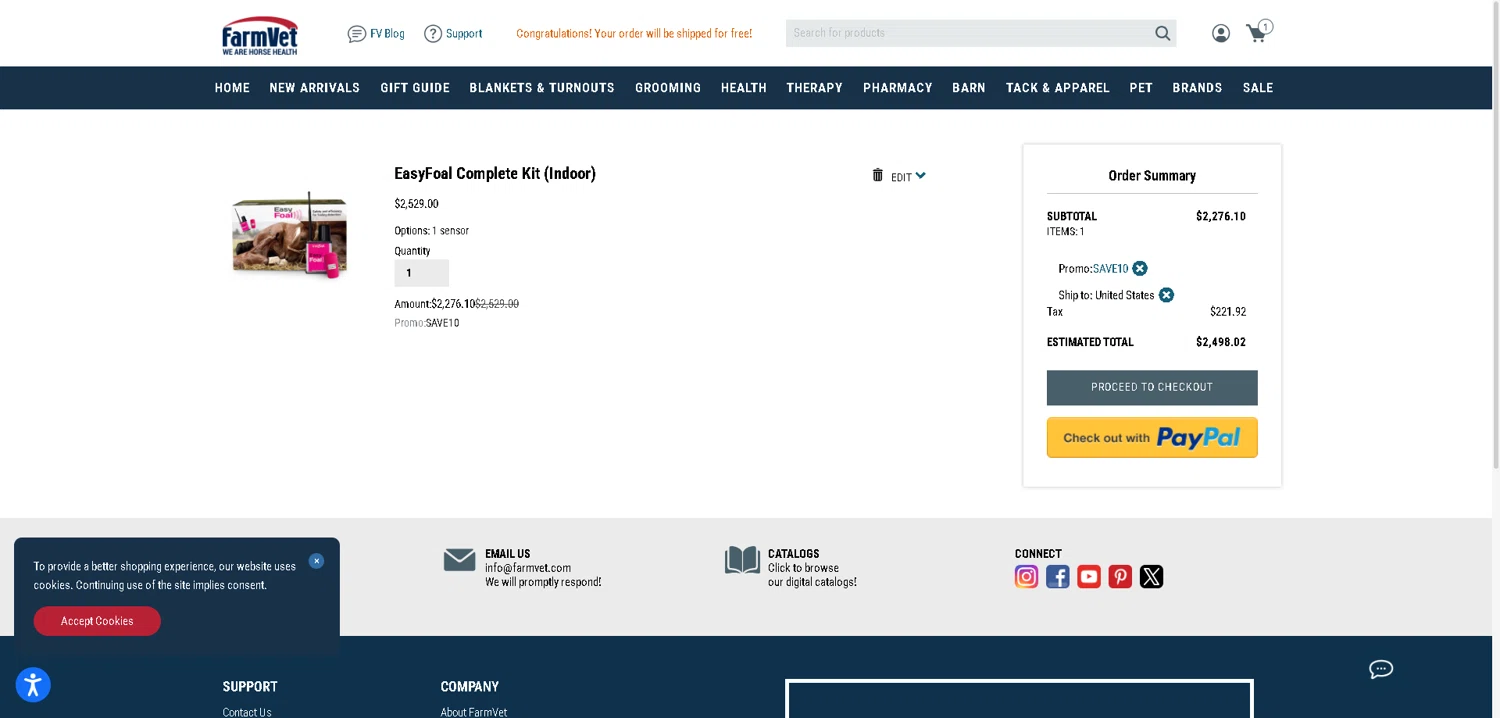Open PET menu
Screen dimensions: 1500x718
[x=1141, y=88]
